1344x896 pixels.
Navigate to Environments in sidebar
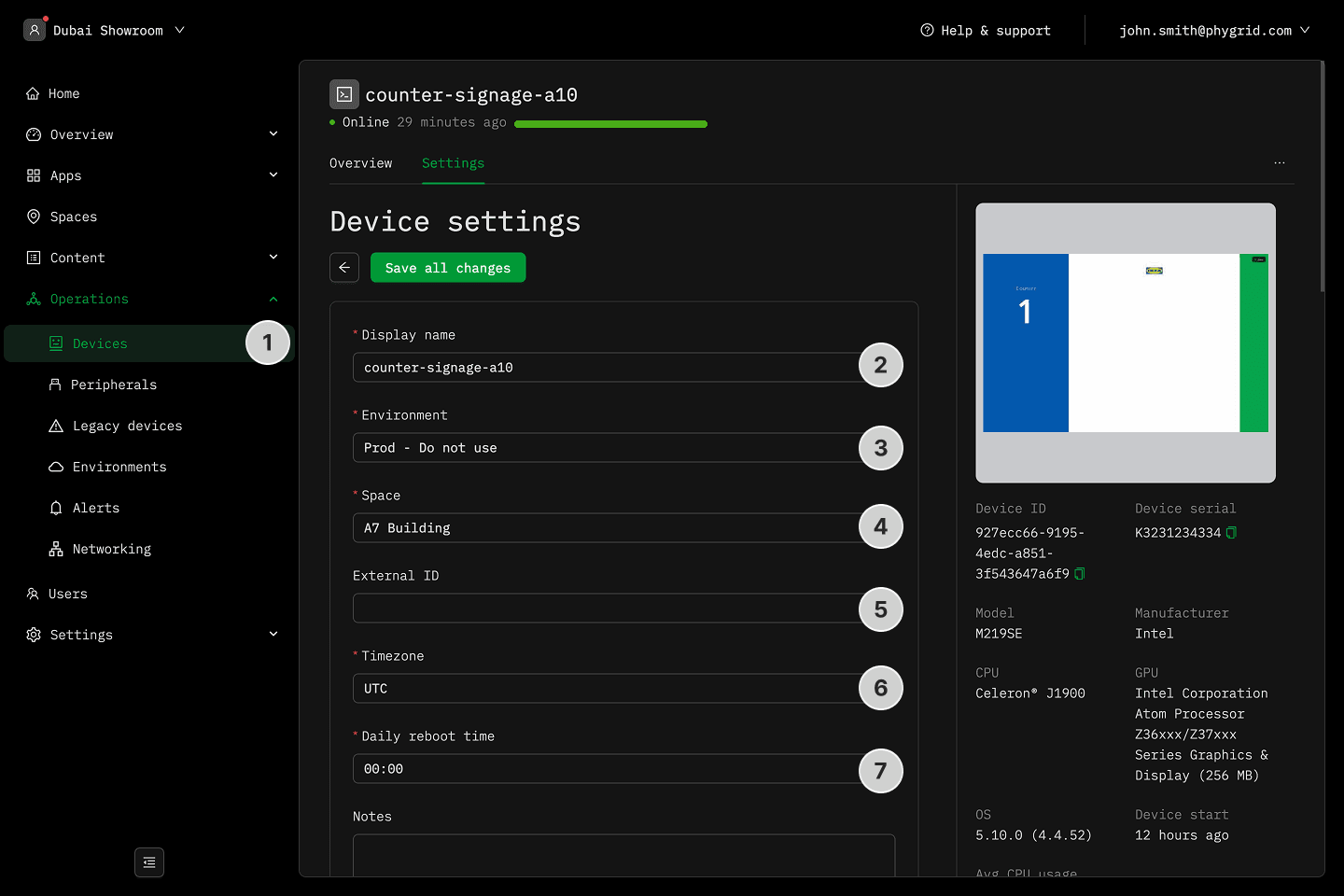click(x=119, y=467)
